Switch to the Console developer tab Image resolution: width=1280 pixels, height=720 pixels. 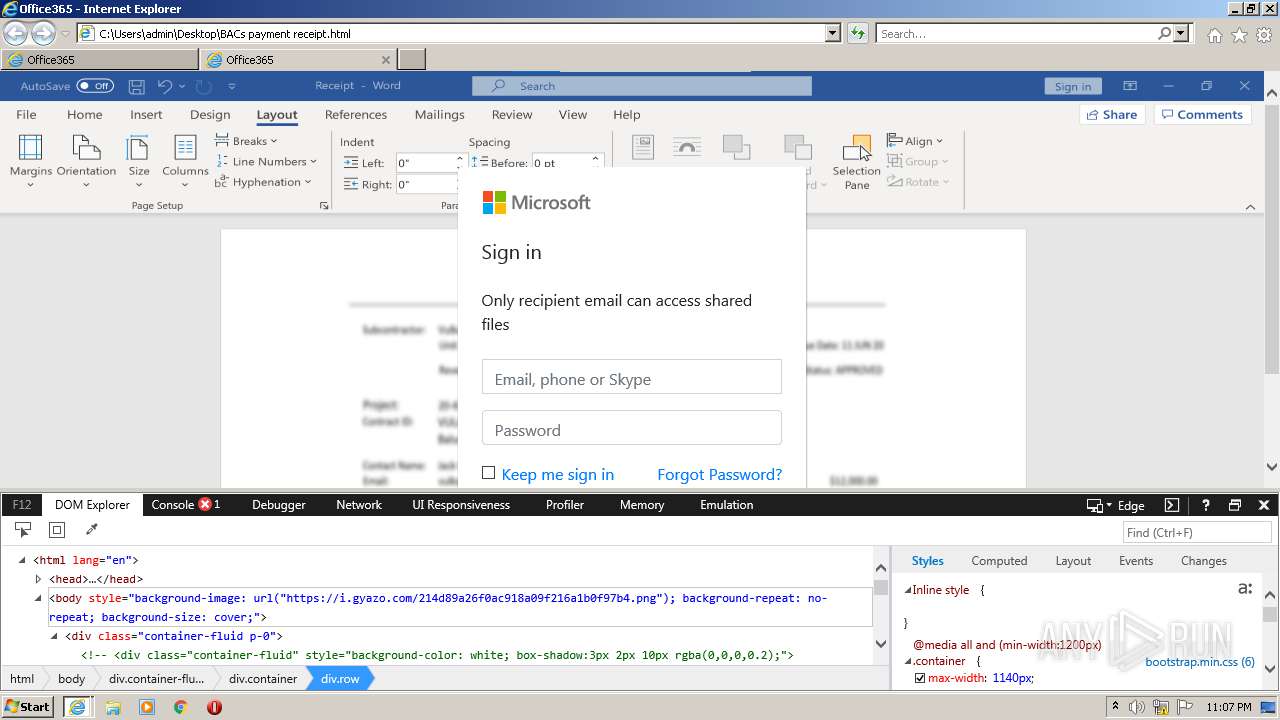click(186, 505)
